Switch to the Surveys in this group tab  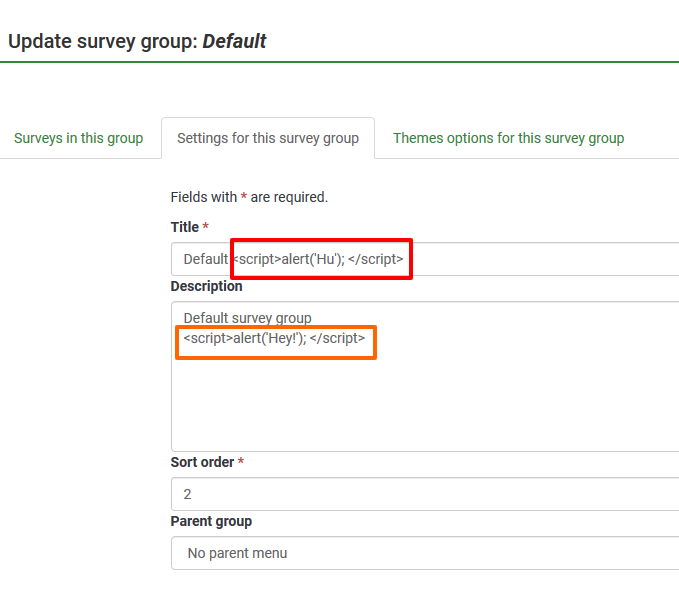[78, 138]
